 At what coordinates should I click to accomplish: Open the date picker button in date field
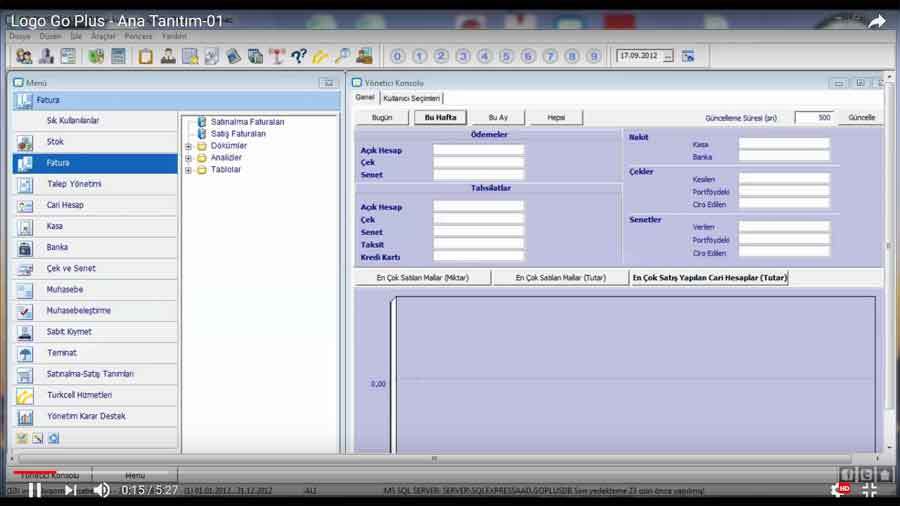point(668,56)
